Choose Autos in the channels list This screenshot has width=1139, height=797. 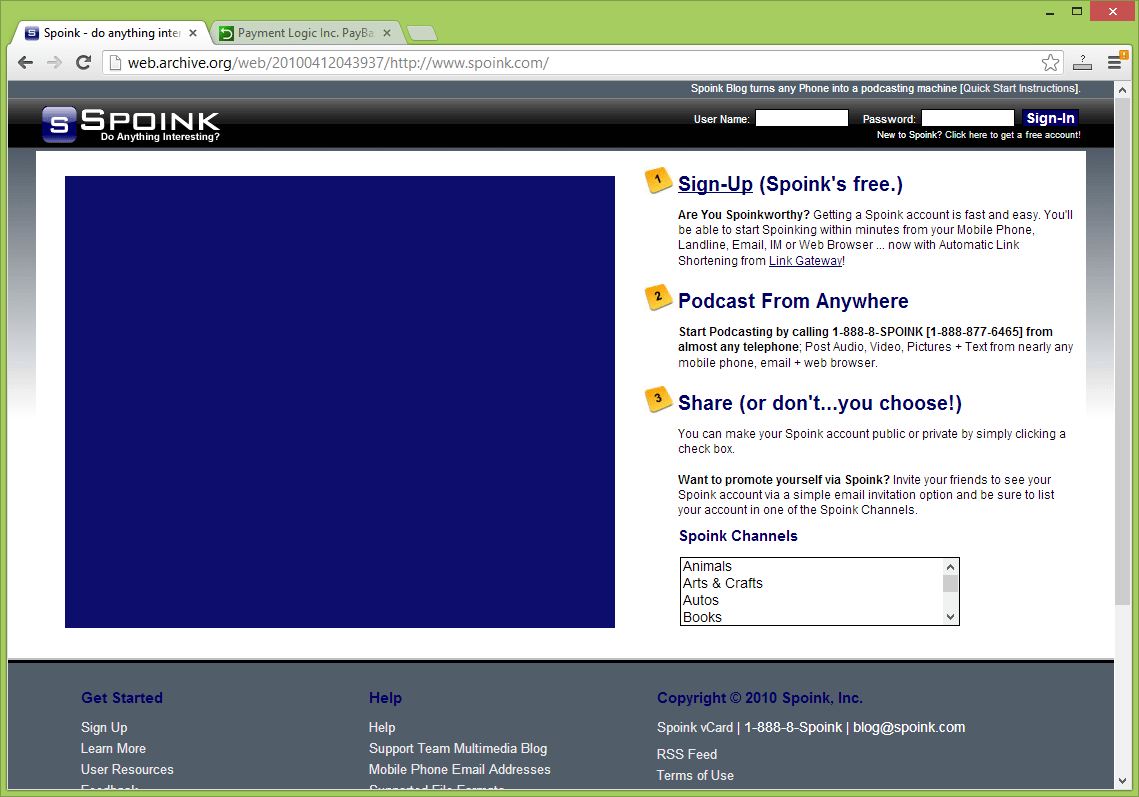point(811,600)
